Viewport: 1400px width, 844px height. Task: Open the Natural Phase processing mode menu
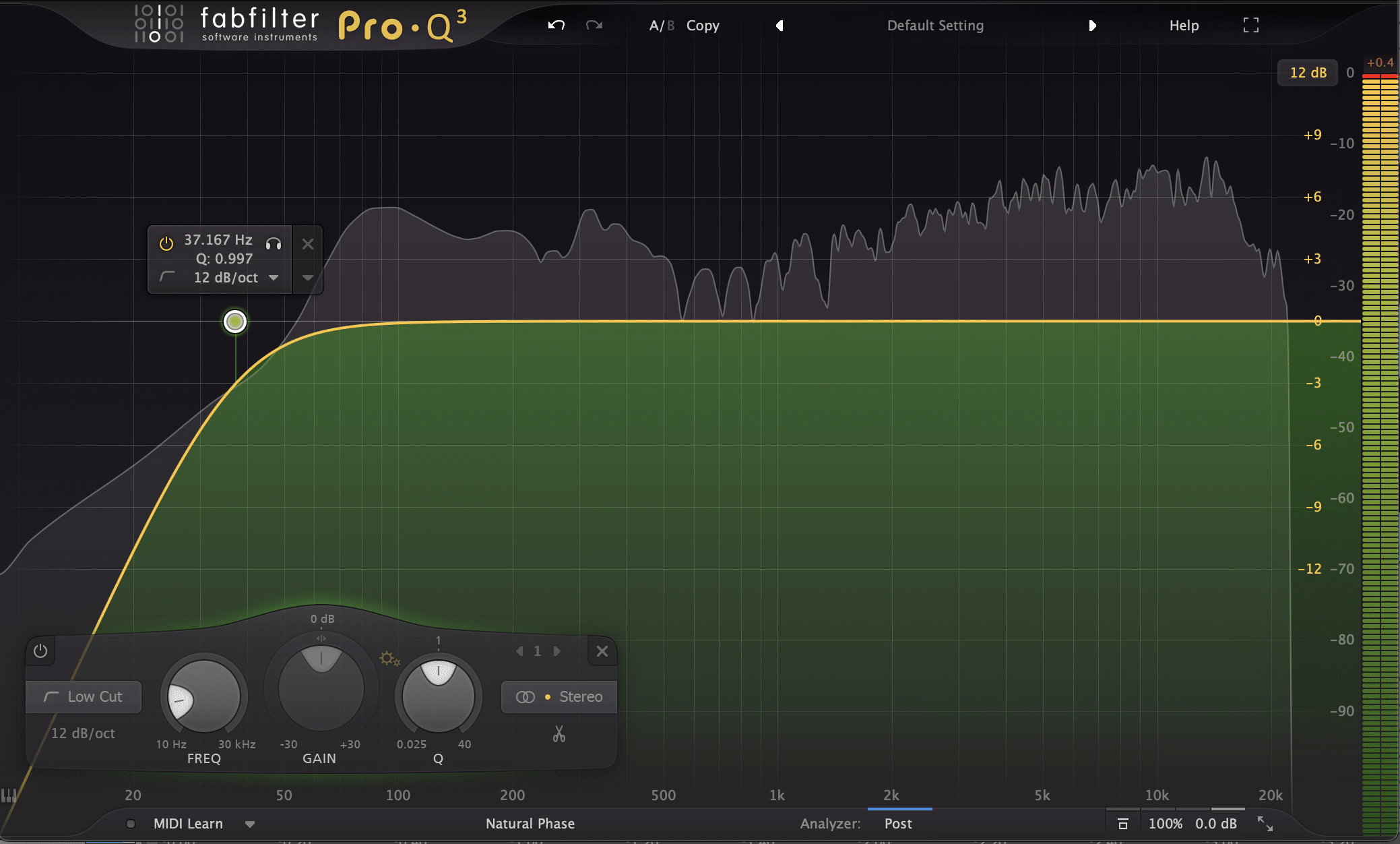click(530, 824)
